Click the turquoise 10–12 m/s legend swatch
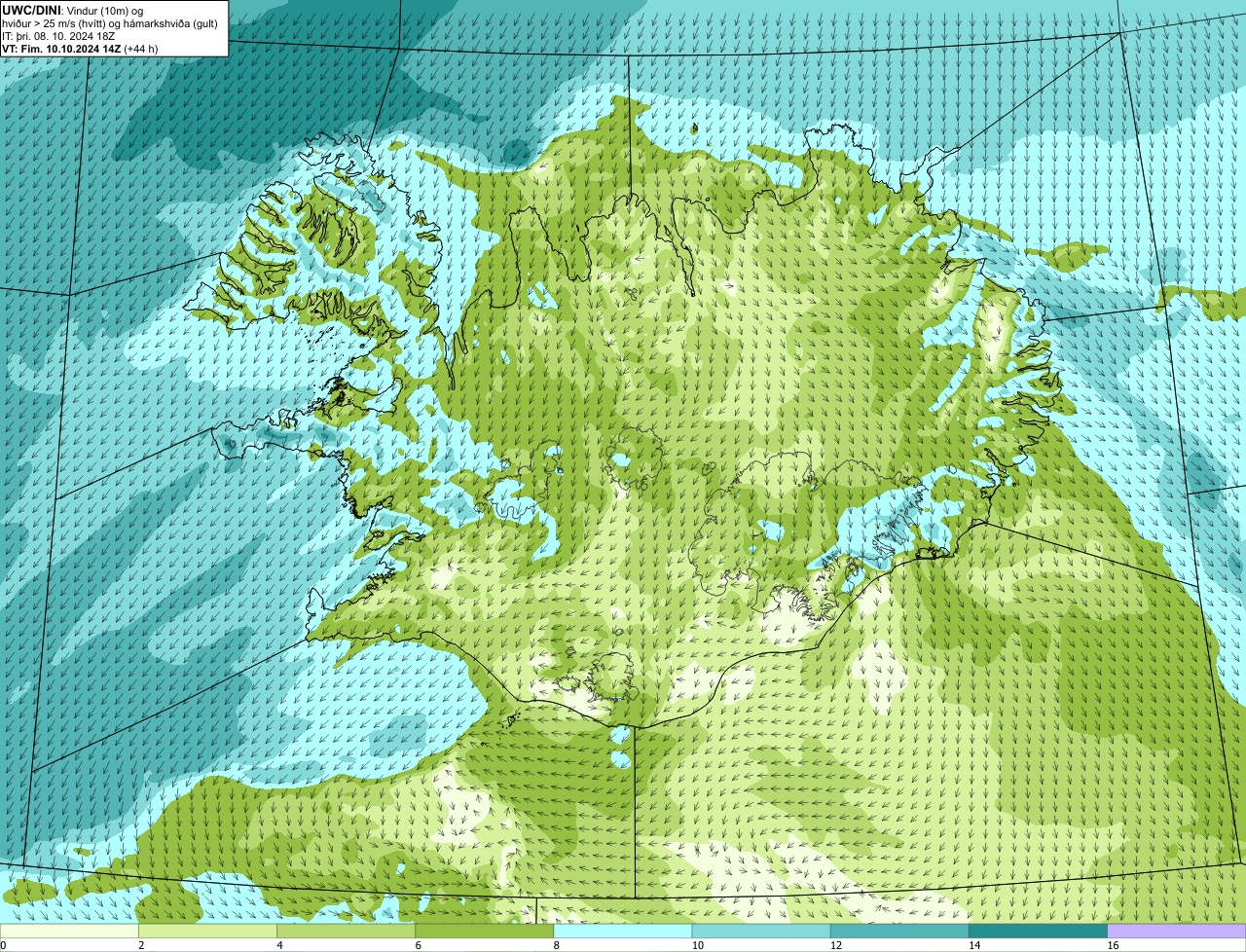 point(761,931)
